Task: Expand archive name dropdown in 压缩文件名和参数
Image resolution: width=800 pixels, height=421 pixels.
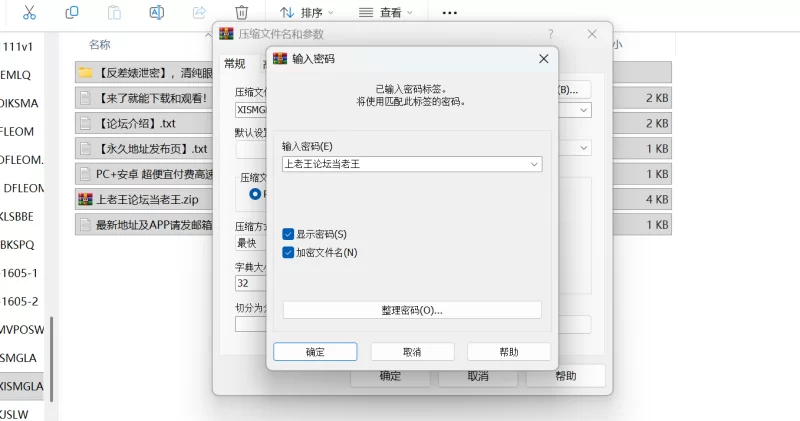Action: point(584,110)
